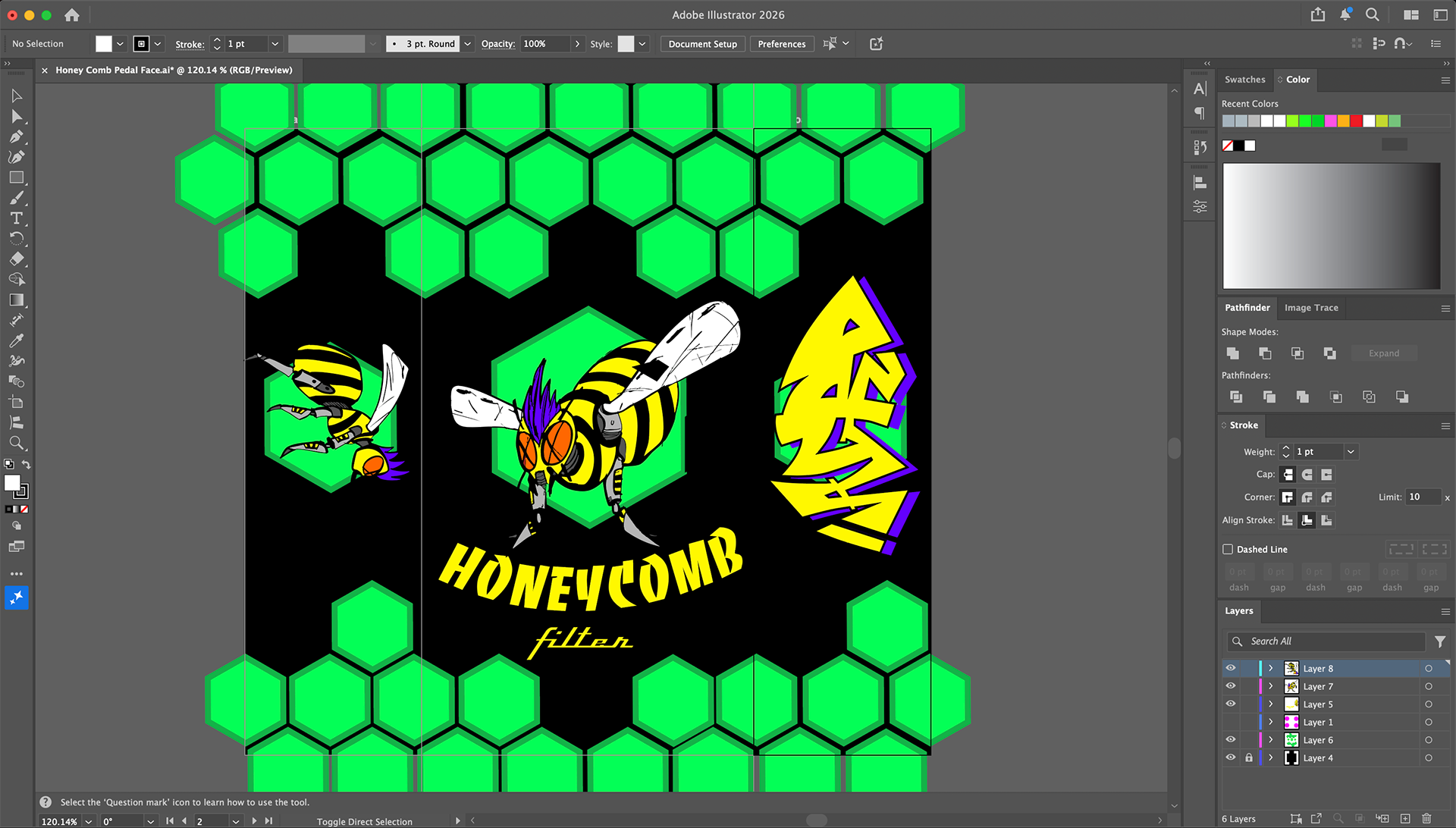
Task: Show hidden Layer 1 visibility box
Action: [x=1231, y=723]
